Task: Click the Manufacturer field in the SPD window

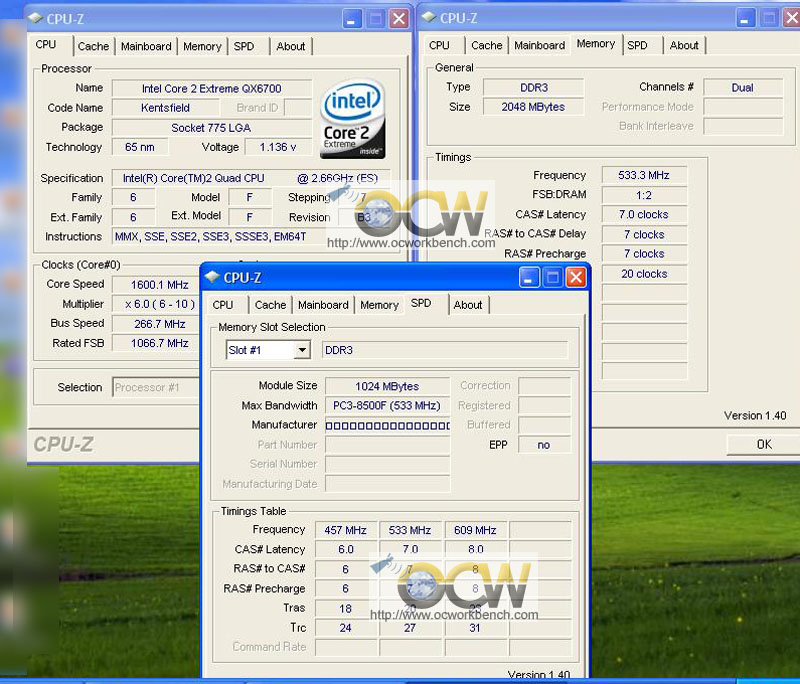Action: [388, 425]
